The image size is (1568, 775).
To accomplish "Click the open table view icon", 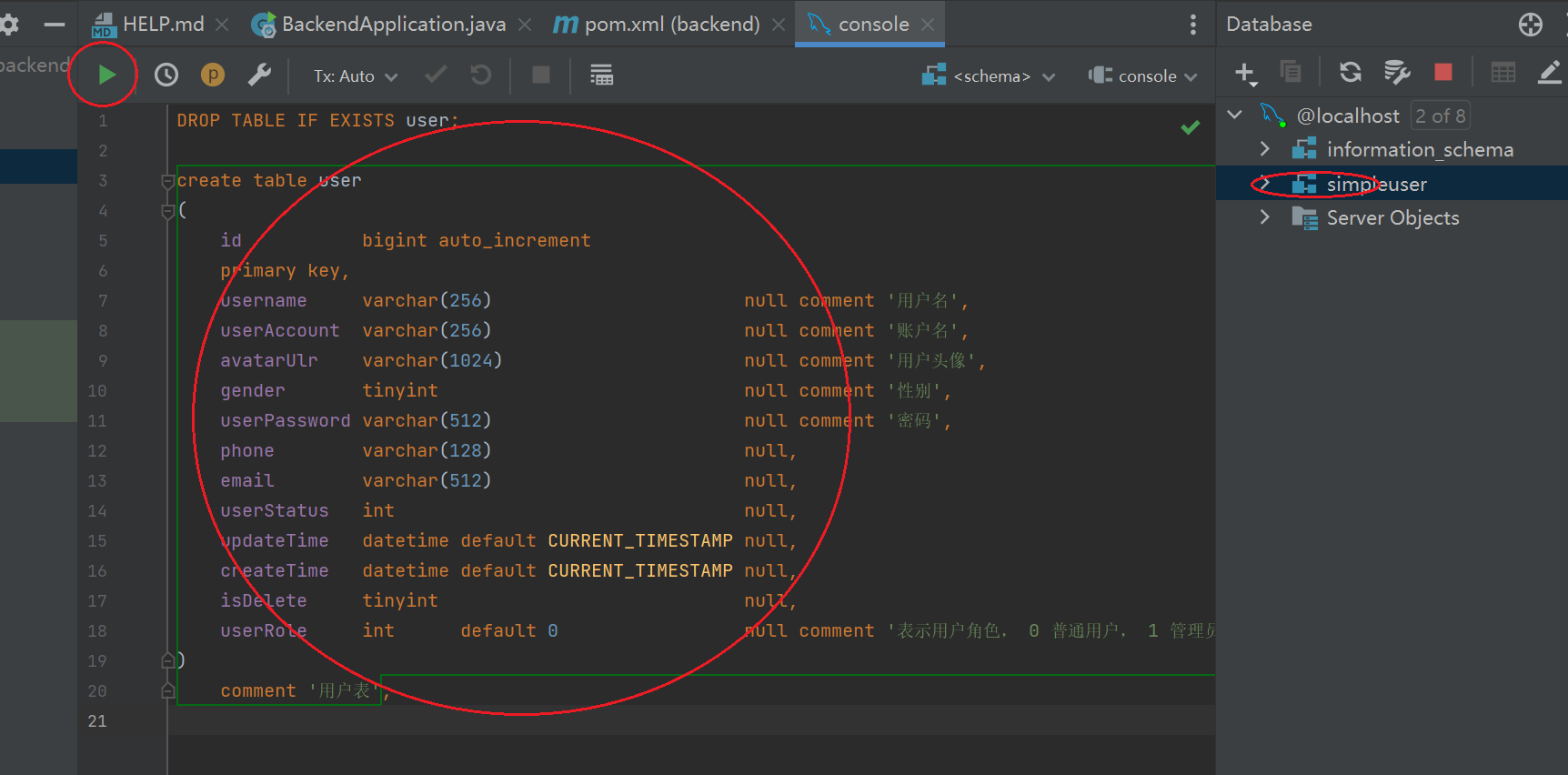I will click(1503, 72).
